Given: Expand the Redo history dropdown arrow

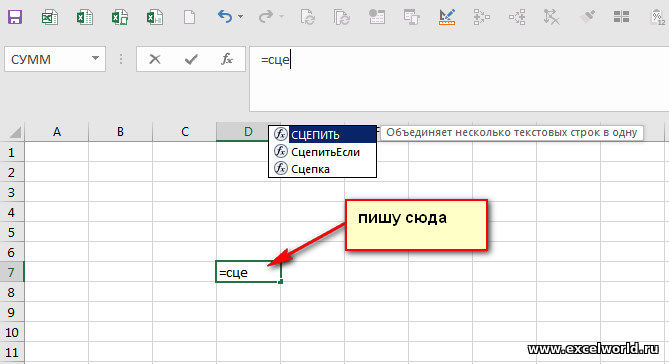Looking at the screenshot, I should pyautogui.click(x=282, y=17).
